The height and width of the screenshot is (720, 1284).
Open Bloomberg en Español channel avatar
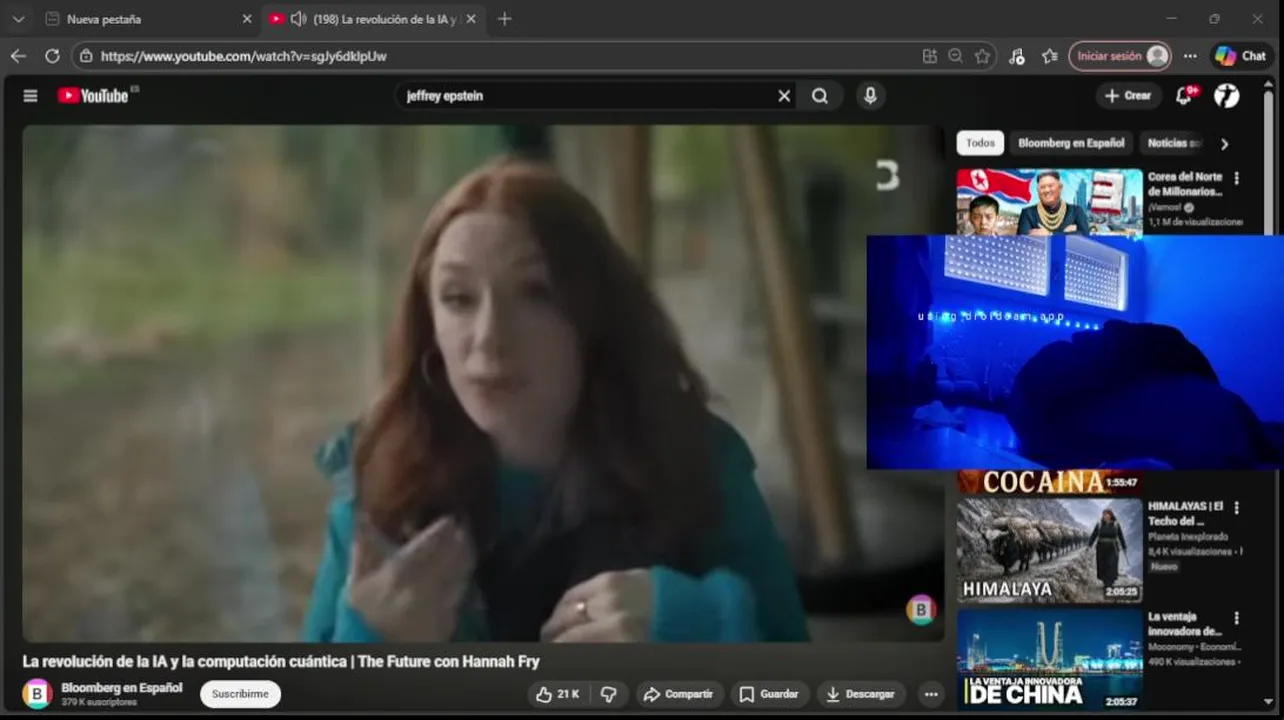point(37,694)
